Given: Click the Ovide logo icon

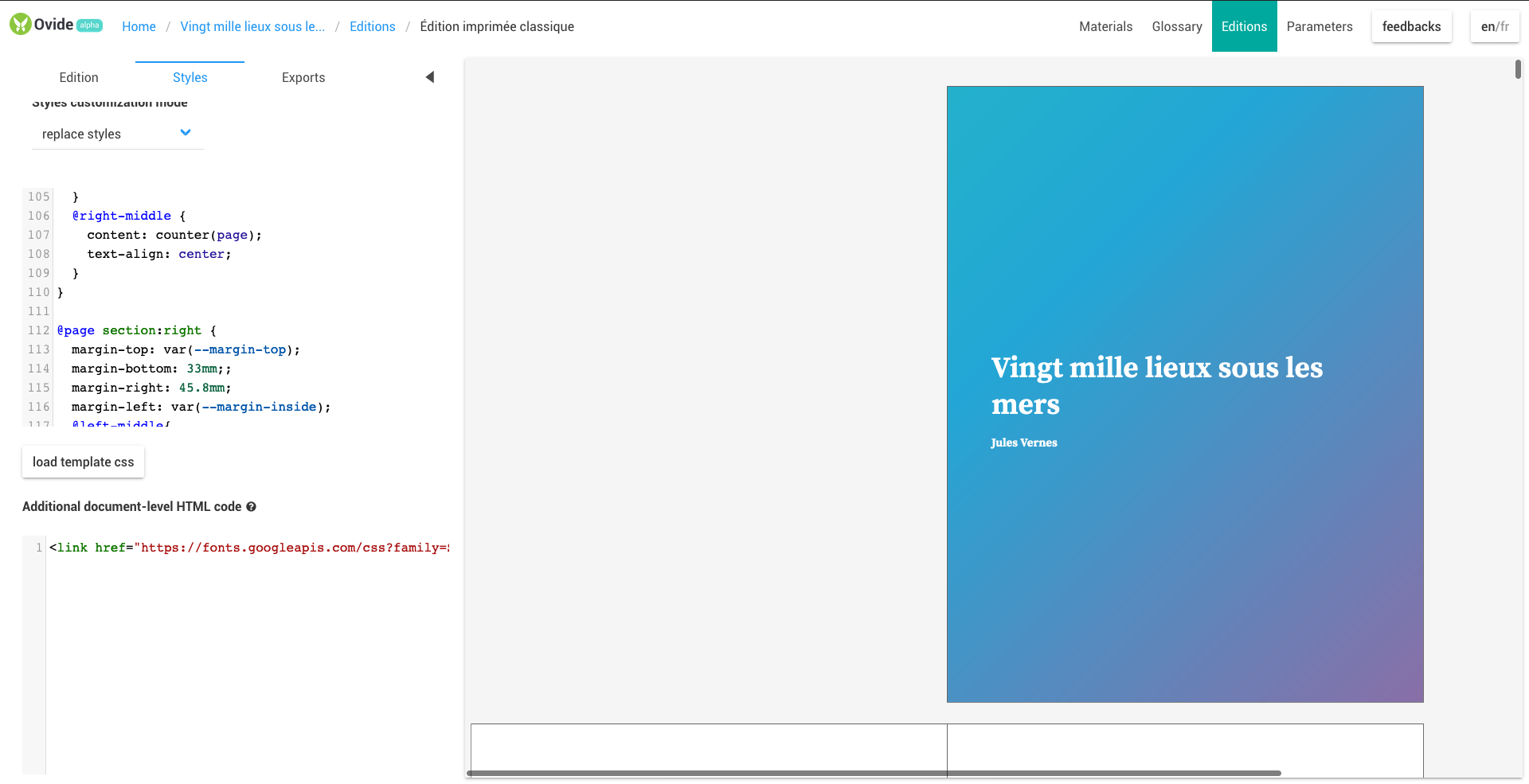Looking at the screenshot, I should tap(21, 25).
